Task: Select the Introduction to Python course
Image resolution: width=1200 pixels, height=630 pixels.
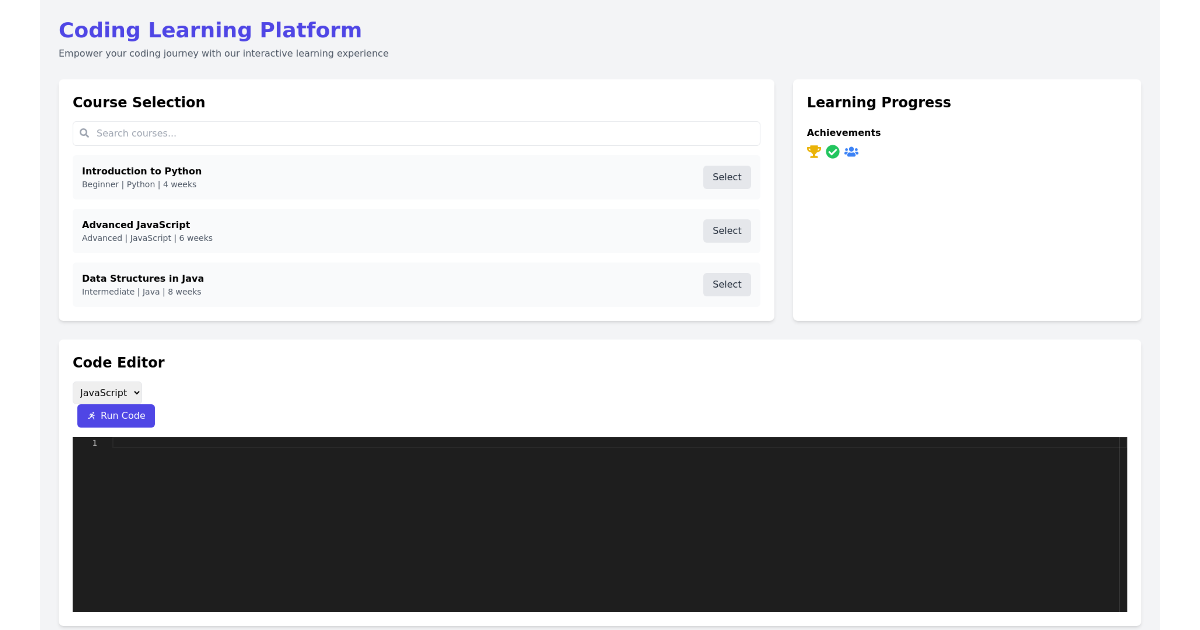Action: [x=726, y=176]
